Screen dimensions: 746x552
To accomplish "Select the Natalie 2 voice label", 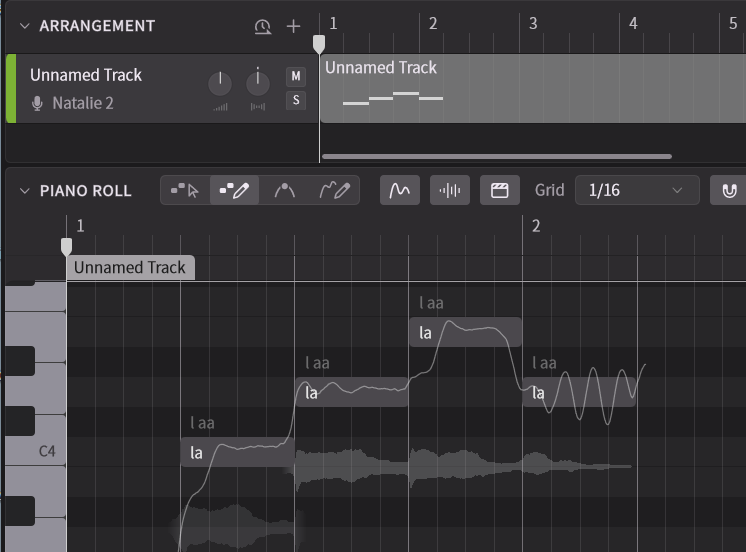I will click(83, 103).
